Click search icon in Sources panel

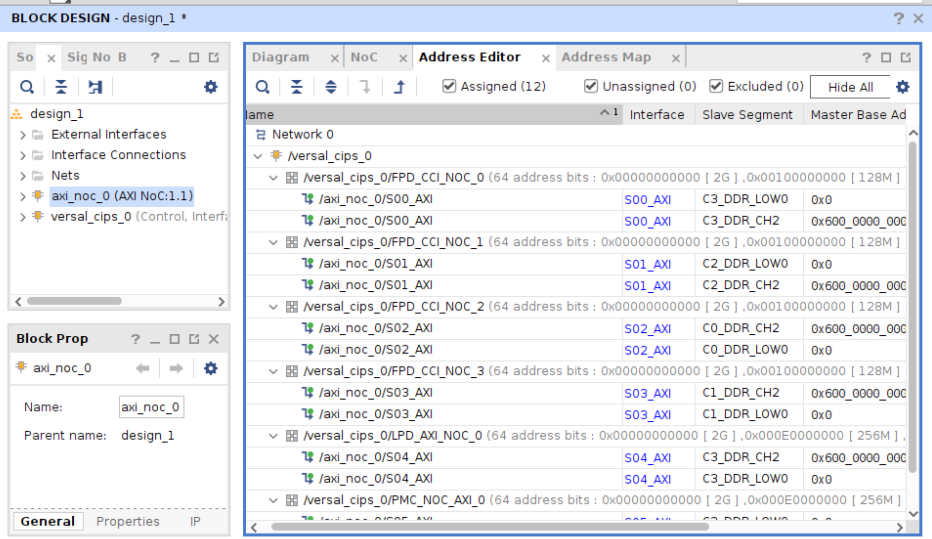pyautogui.click(x=27, y=87)
